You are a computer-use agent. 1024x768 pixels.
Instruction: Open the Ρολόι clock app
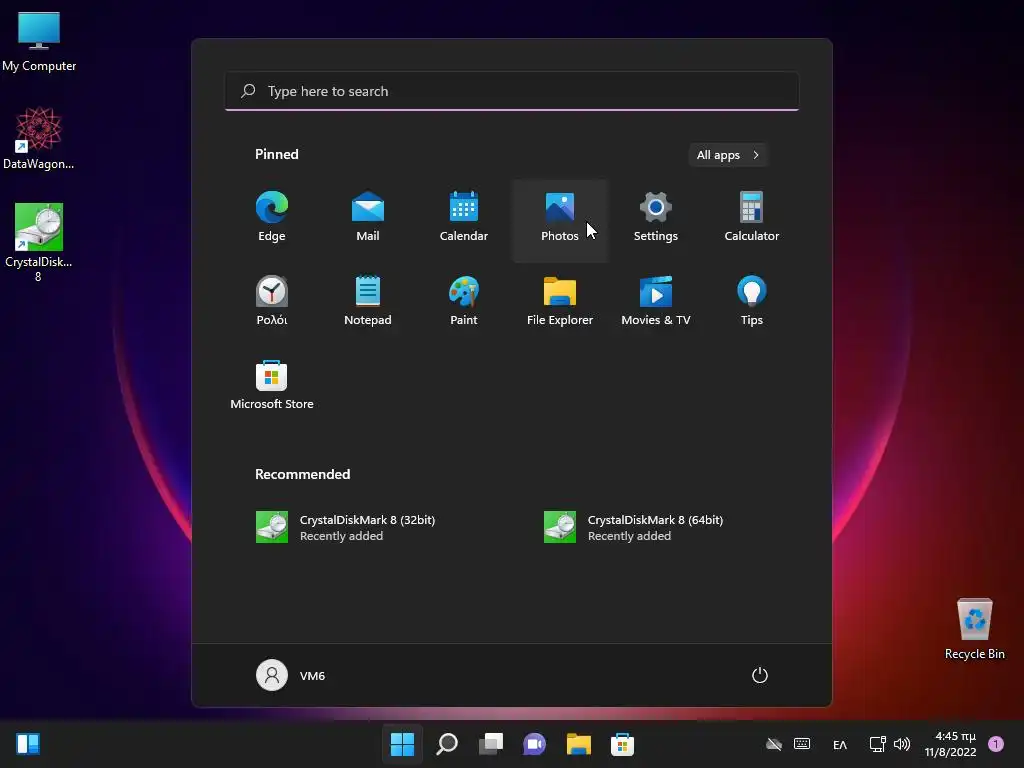[x=272, y=301]
